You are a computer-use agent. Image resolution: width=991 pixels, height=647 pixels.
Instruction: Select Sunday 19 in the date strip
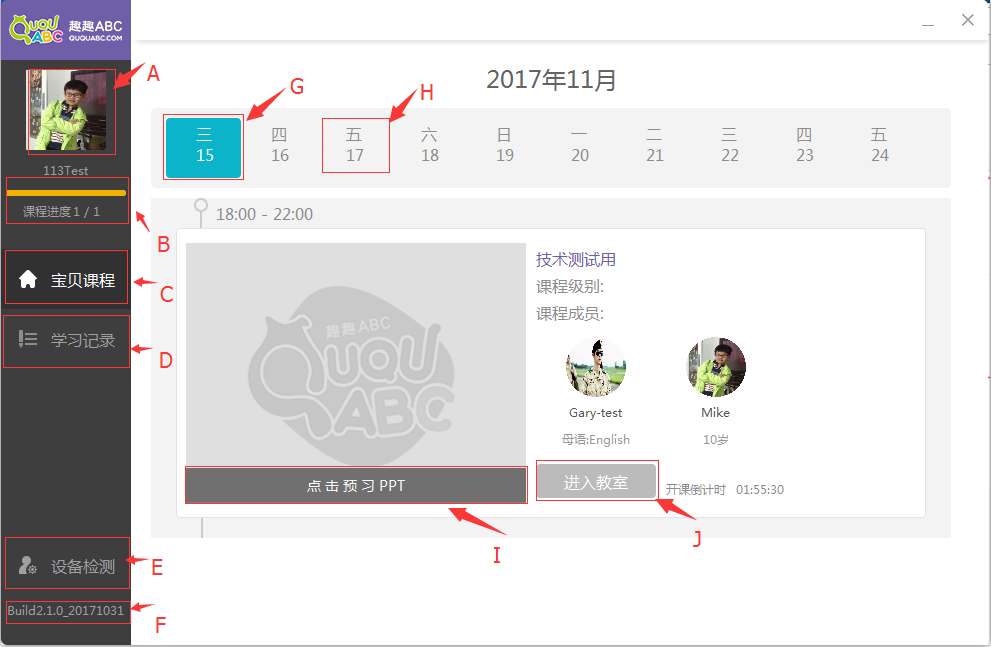(x=504, y=145)
